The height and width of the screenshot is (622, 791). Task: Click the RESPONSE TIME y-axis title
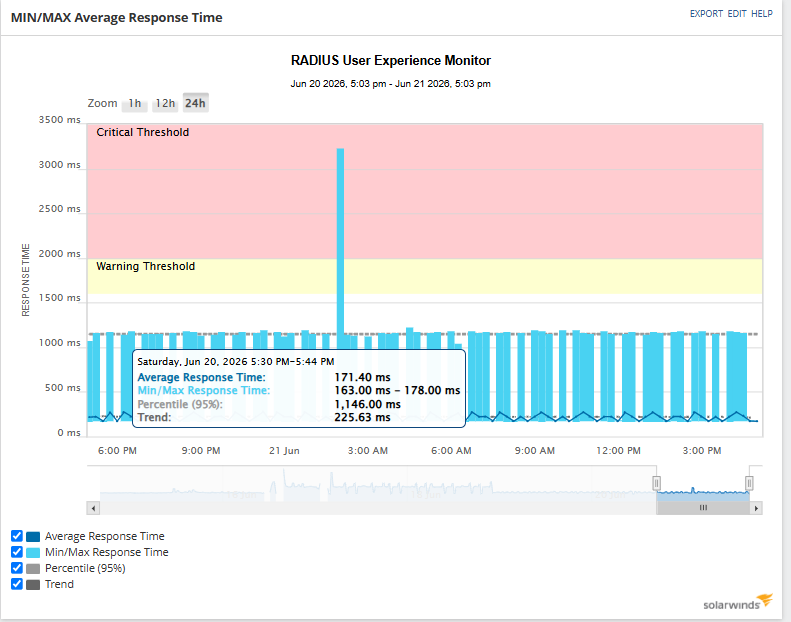tap(26, 280)
